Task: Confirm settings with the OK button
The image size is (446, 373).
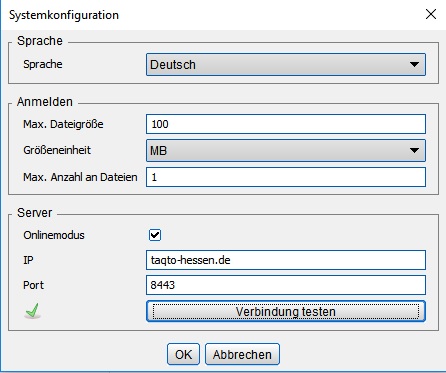Action: click(x=183, y=354)
